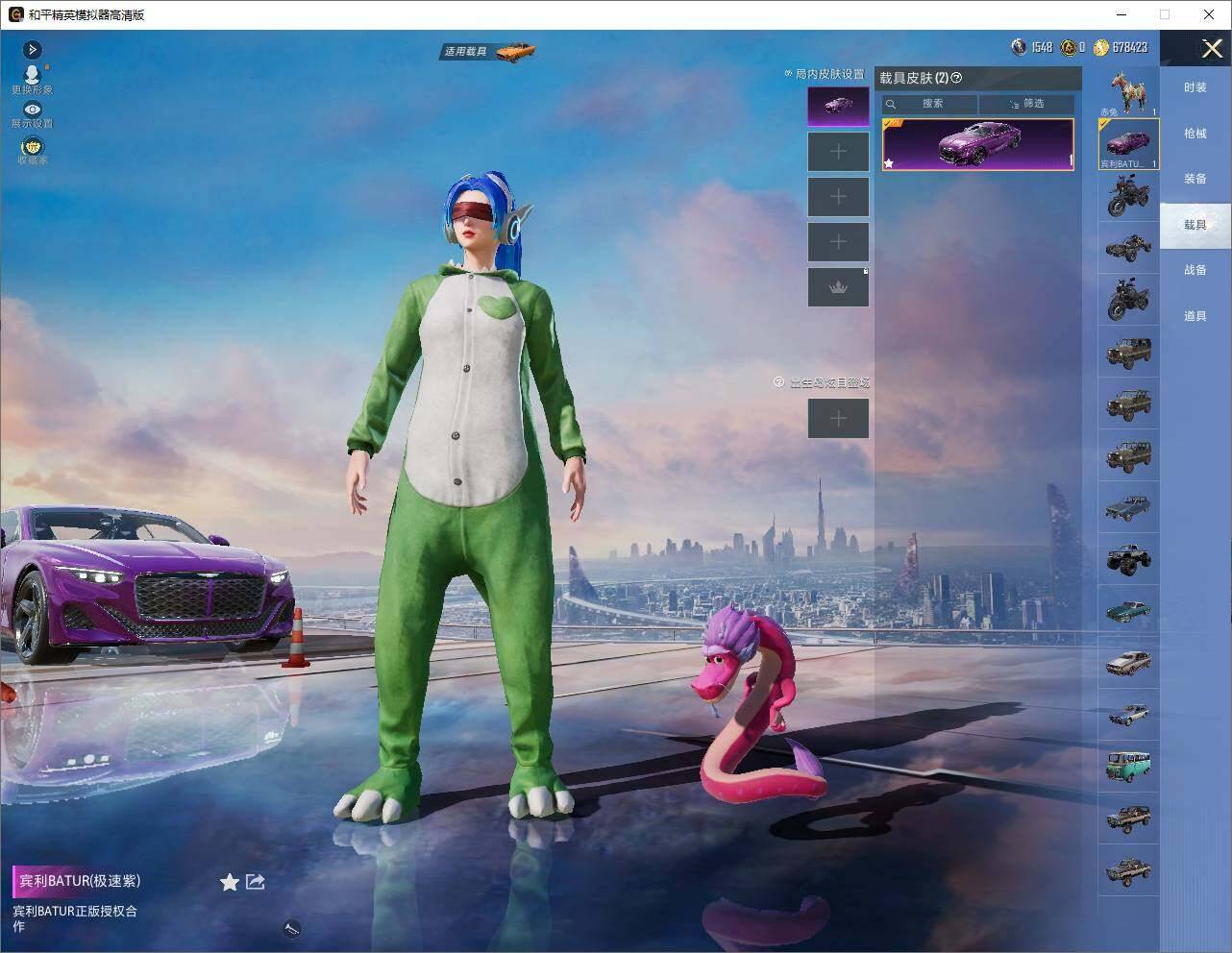This screenshot has height=953, width=1232.
Task: Close the wardrobe with the white X
Action: pos(1212,48)
